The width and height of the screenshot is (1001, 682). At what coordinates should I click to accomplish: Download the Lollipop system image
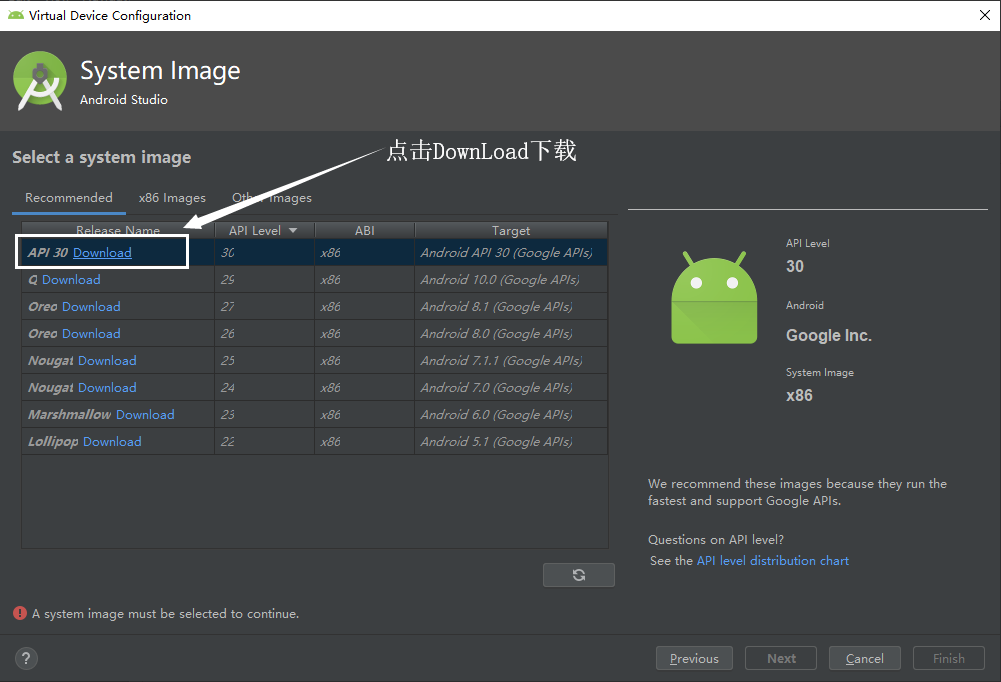pyautogui.click(x=112, y=441)
